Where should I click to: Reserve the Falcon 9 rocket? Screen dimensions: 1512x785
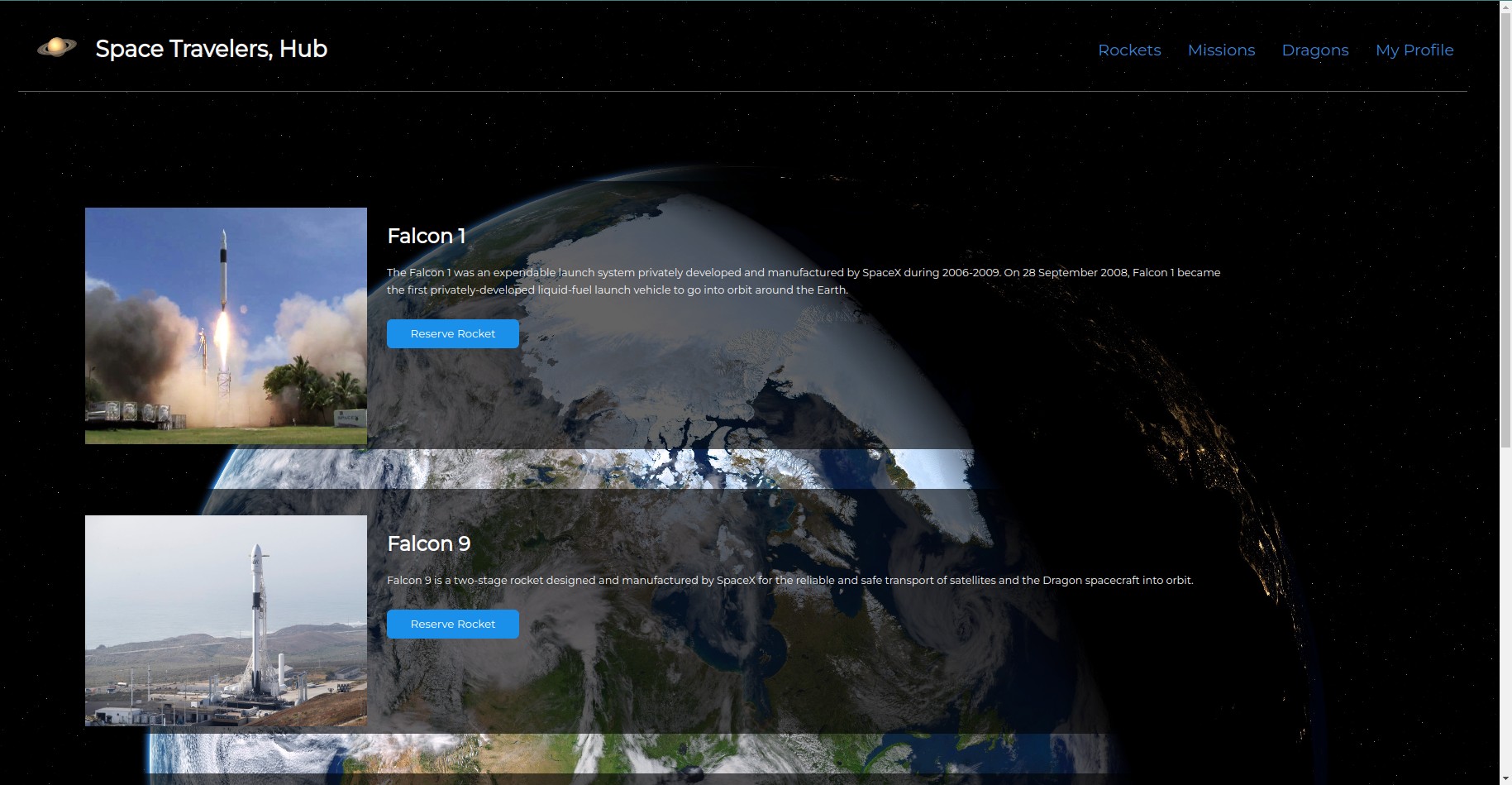453,624
